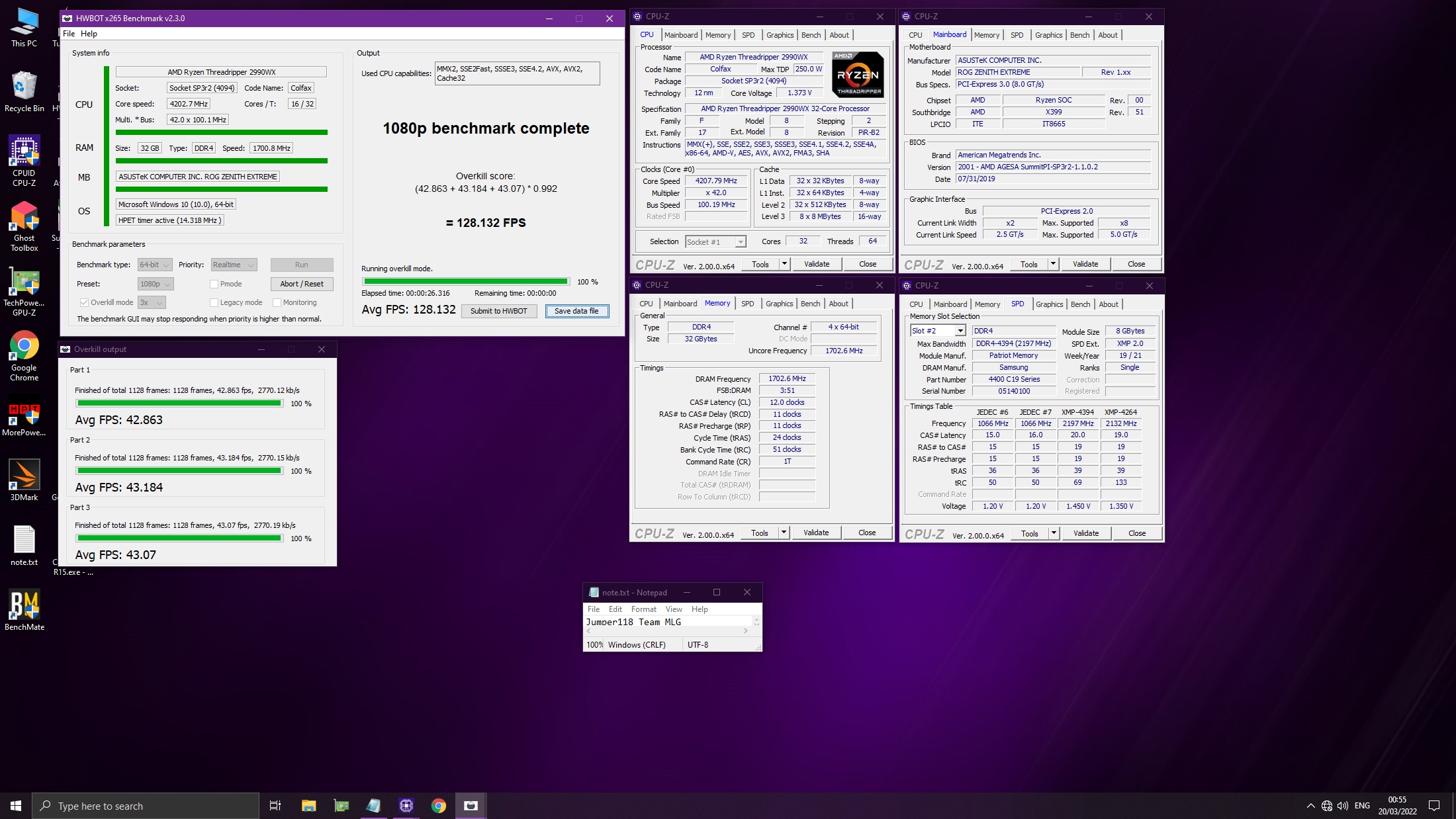Open the Recycle Bin desktop icon
This screenshot has width=1456, height=819.
(x=24, y=92)
